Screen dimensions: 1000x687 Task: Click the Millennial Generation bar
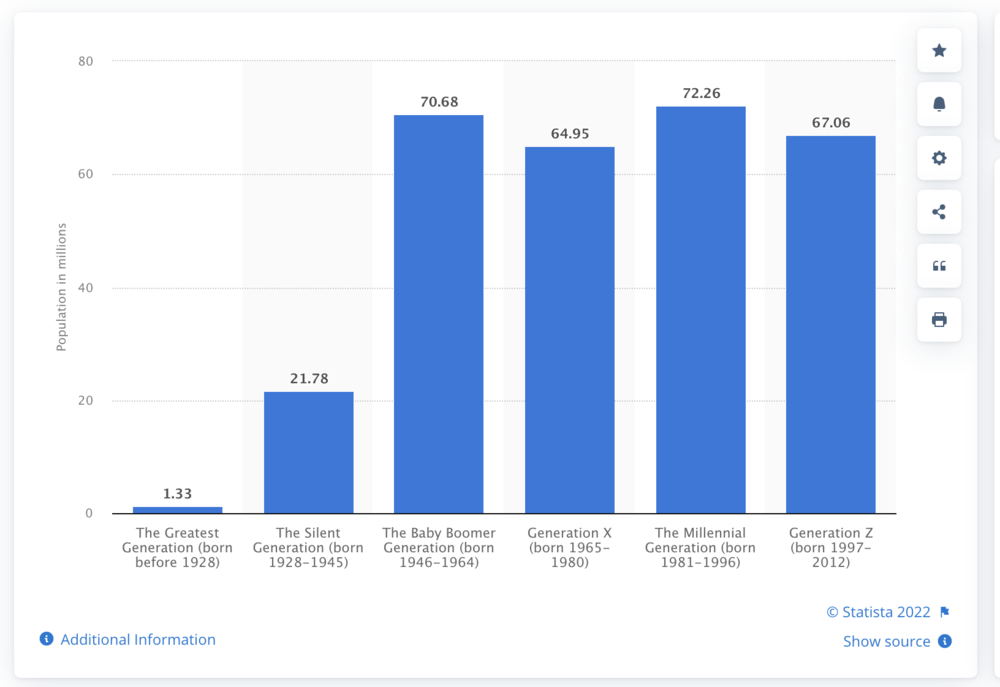(700, 310)
